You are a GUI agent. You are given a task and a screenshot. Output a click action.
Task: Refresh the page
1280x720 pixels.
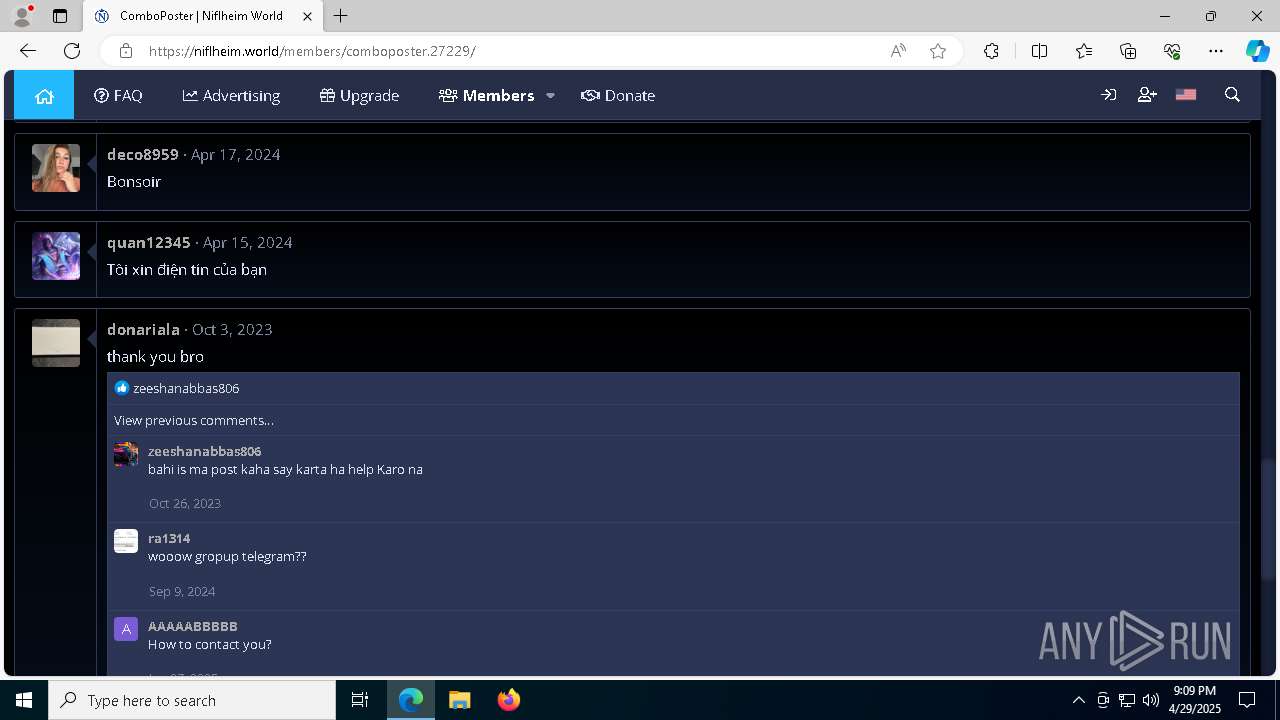(72, 51)
